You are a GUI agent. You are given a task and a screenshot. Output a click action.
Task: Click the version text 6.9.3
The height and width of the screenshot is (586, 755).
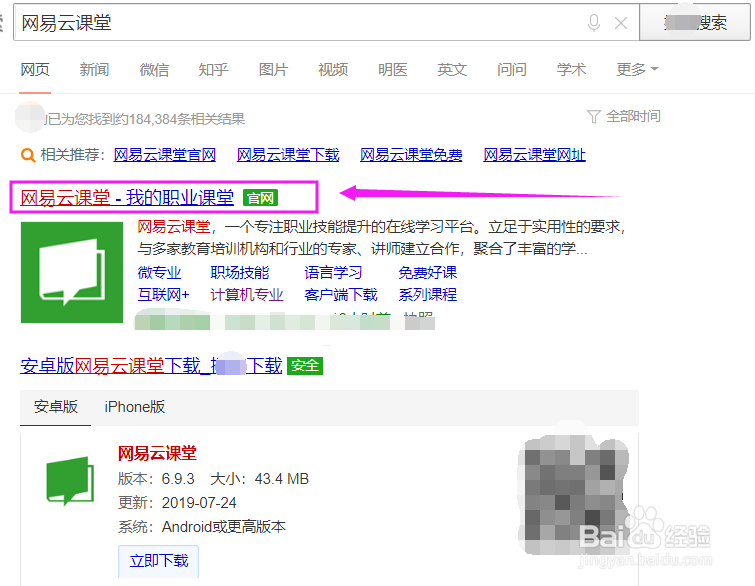[178, 479]
